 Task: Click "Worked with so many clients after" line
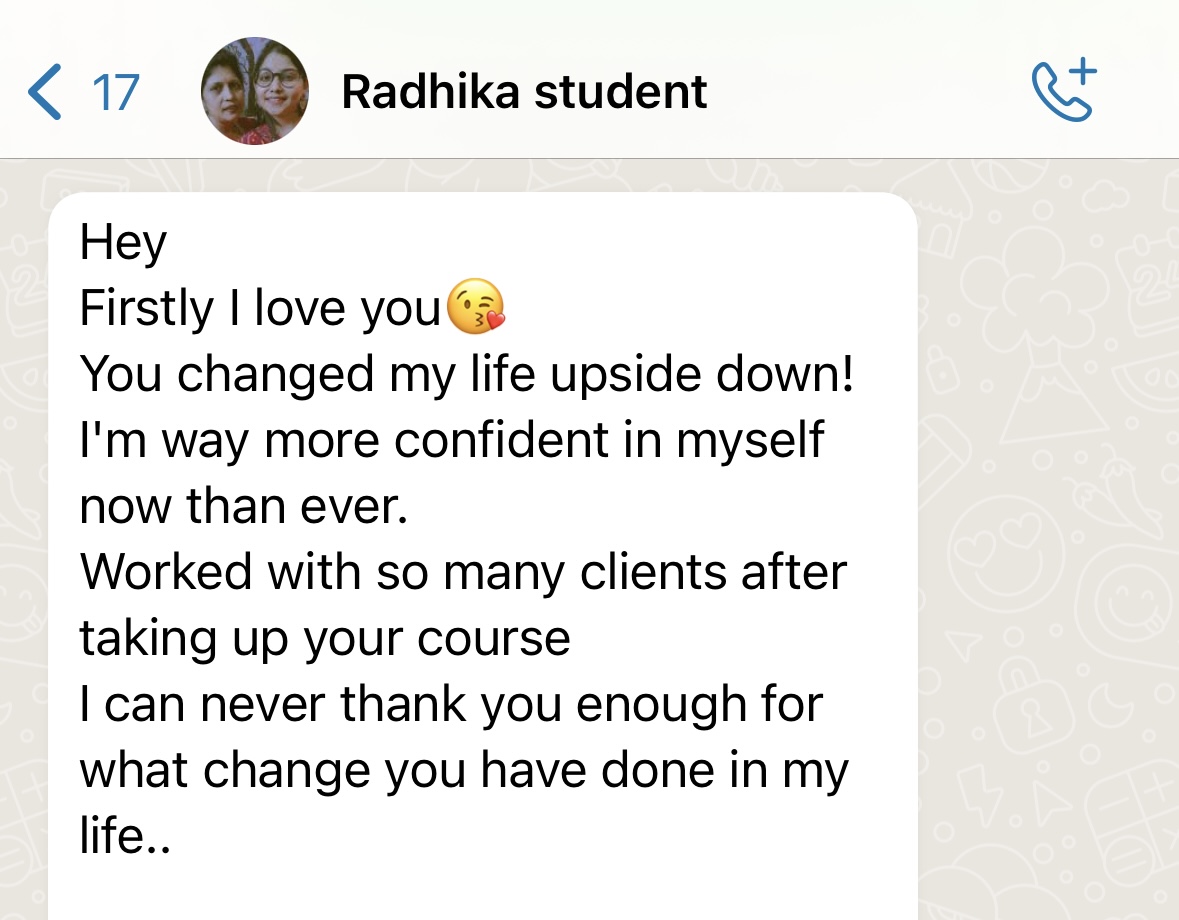[463, 572]
